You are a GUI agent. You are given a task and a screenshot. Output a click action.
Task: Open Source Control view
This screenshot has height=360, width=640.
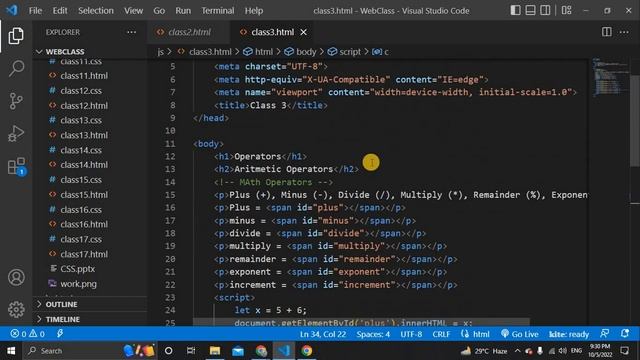pyautogui.click(x=16, y=101)
